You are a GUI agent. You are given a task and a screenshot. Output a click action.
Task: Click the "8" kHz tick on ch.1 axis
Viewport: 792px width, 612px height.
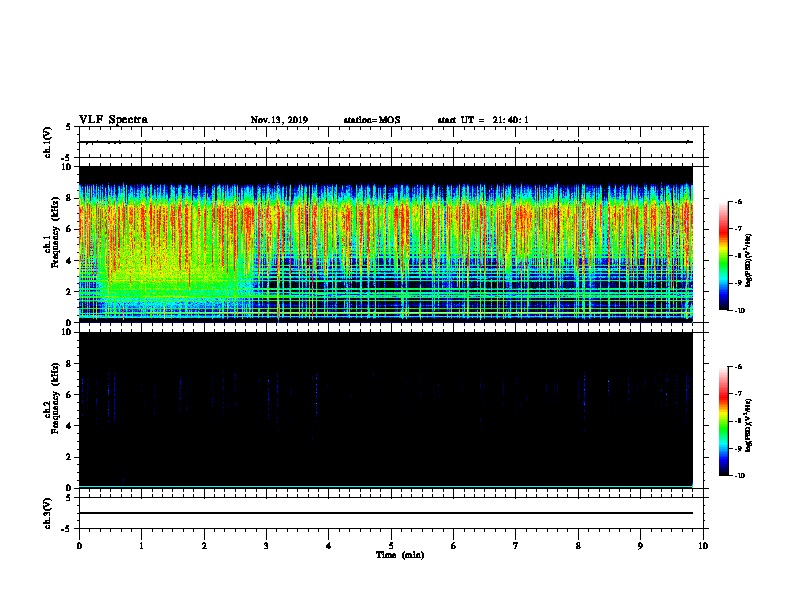pos(69,198)
